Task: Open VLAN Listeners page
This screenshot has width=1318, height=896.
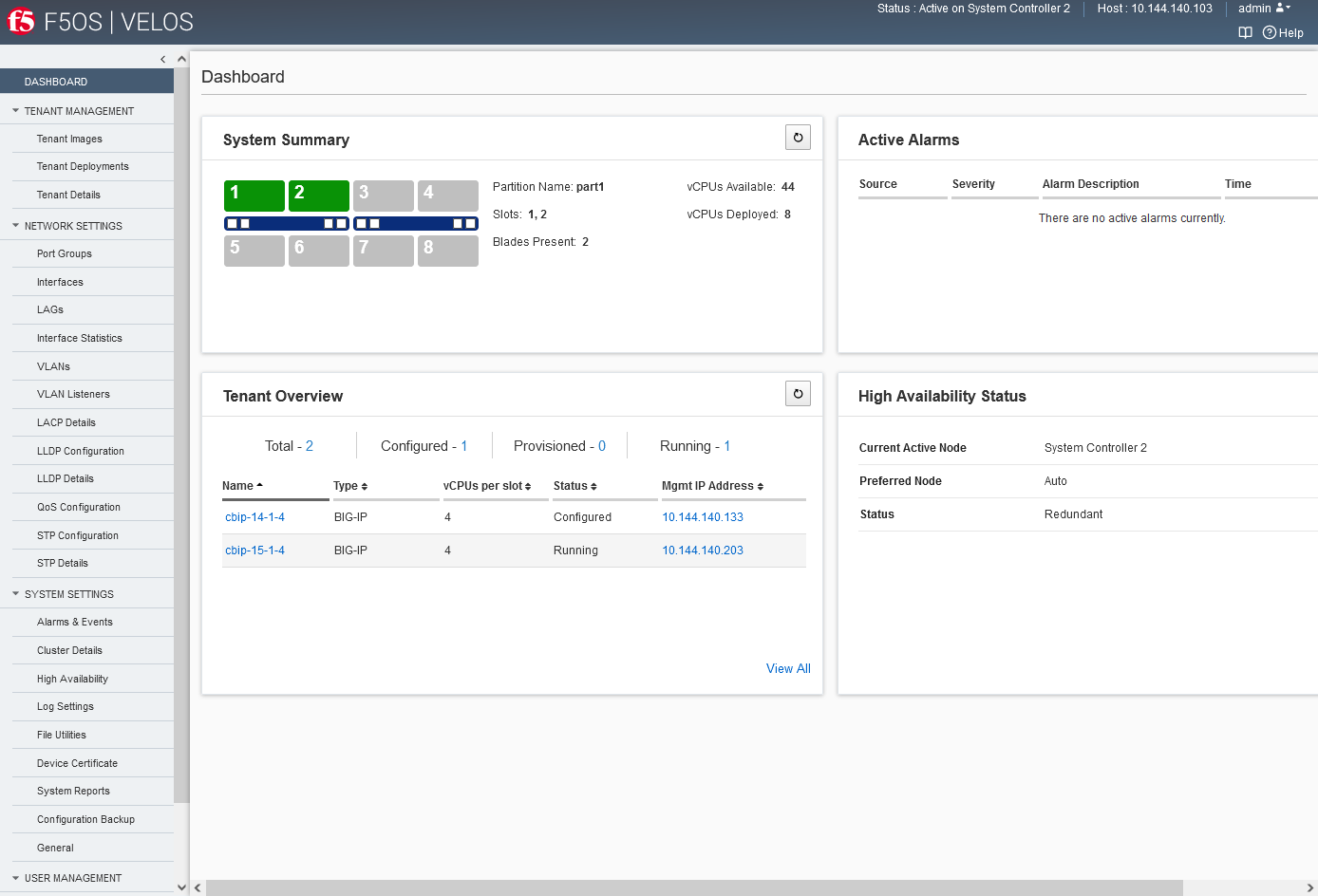Action: click(73, 394)
